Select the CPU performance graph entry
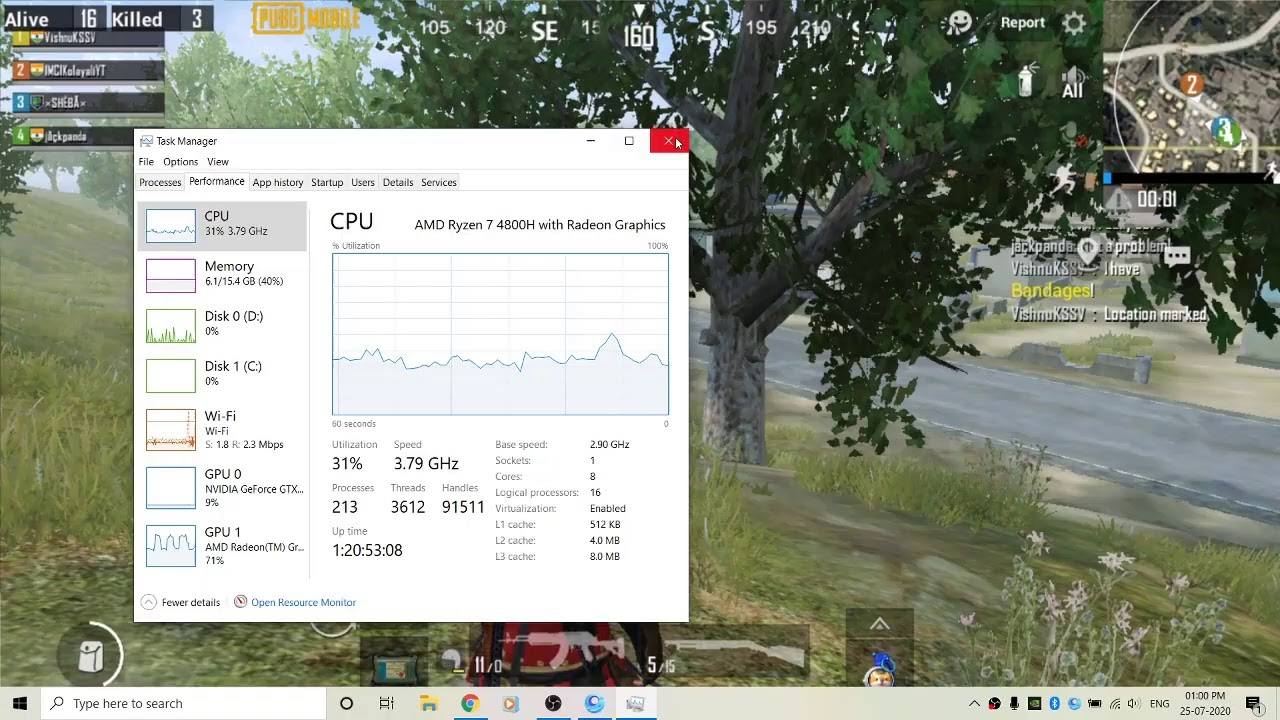The height and width of the screenshot is (720, 1280). [222, 225]
